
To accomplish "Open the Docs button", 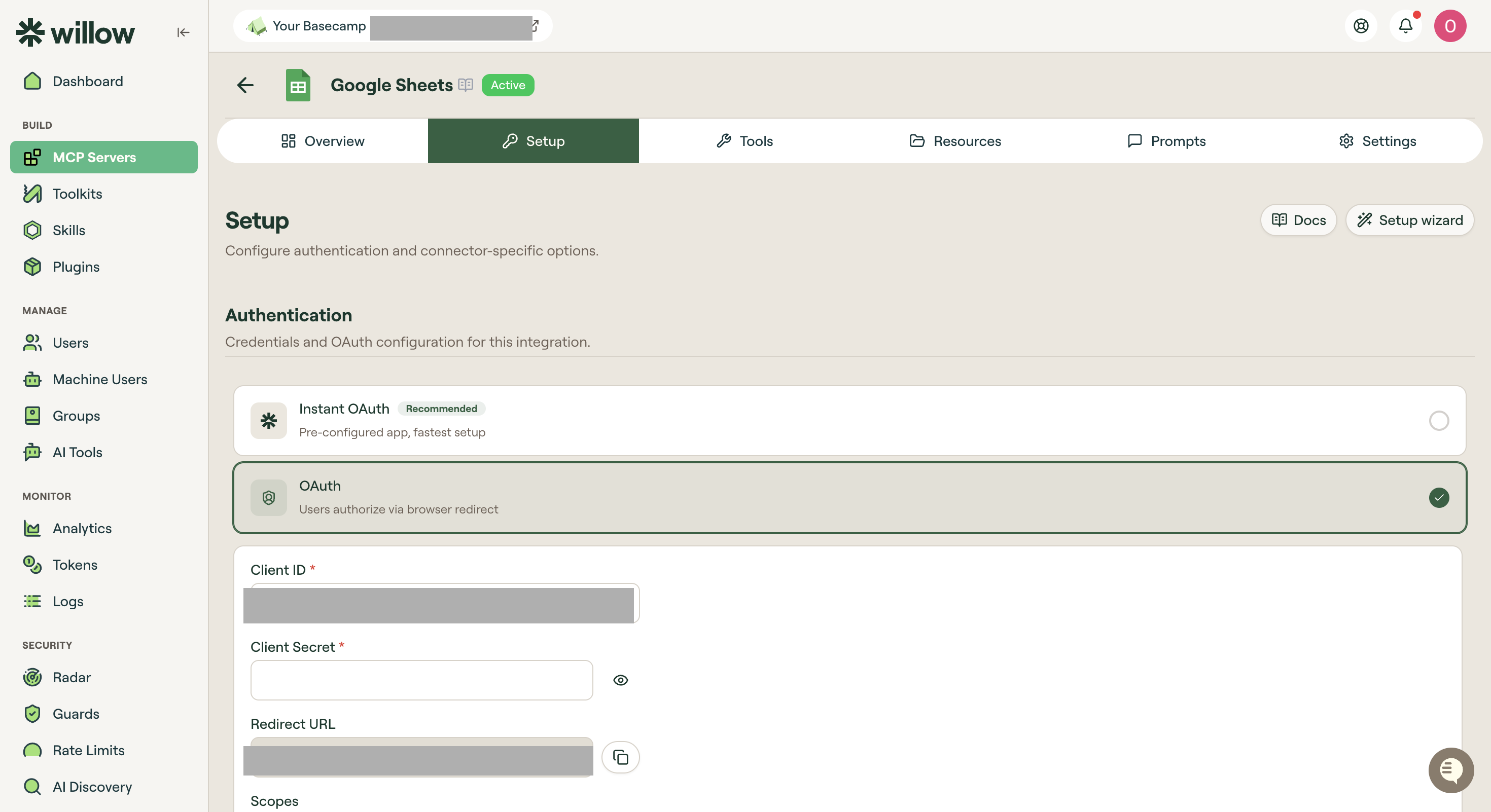I will 1298,220.
